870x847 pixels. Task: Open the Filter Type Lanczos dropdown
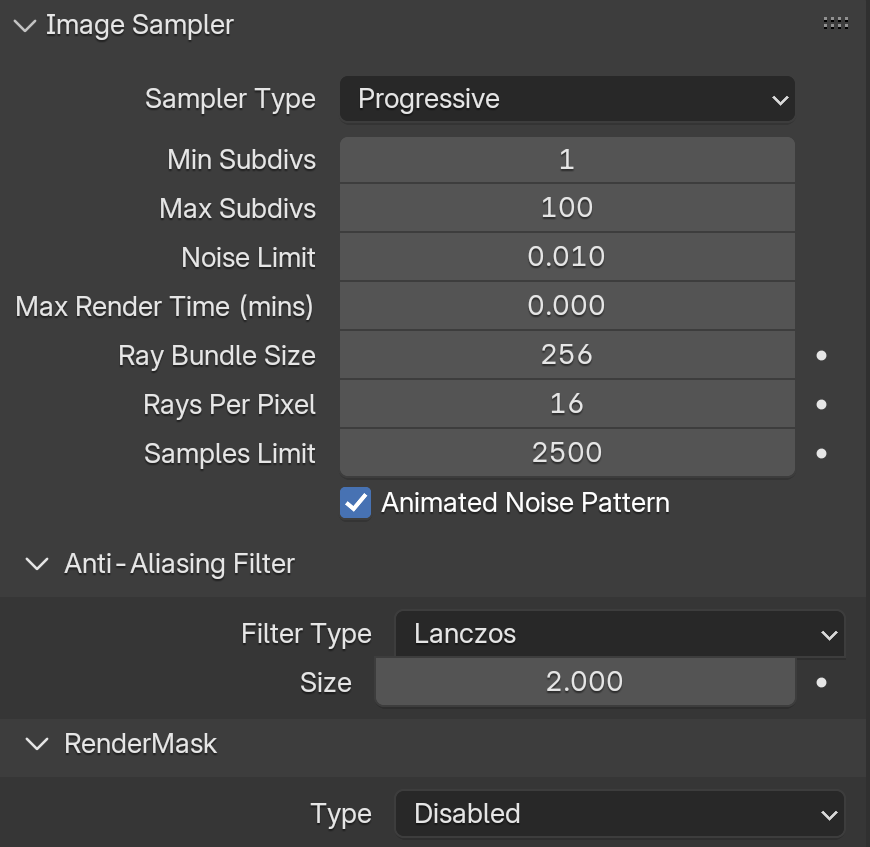(x=620, y=633)
